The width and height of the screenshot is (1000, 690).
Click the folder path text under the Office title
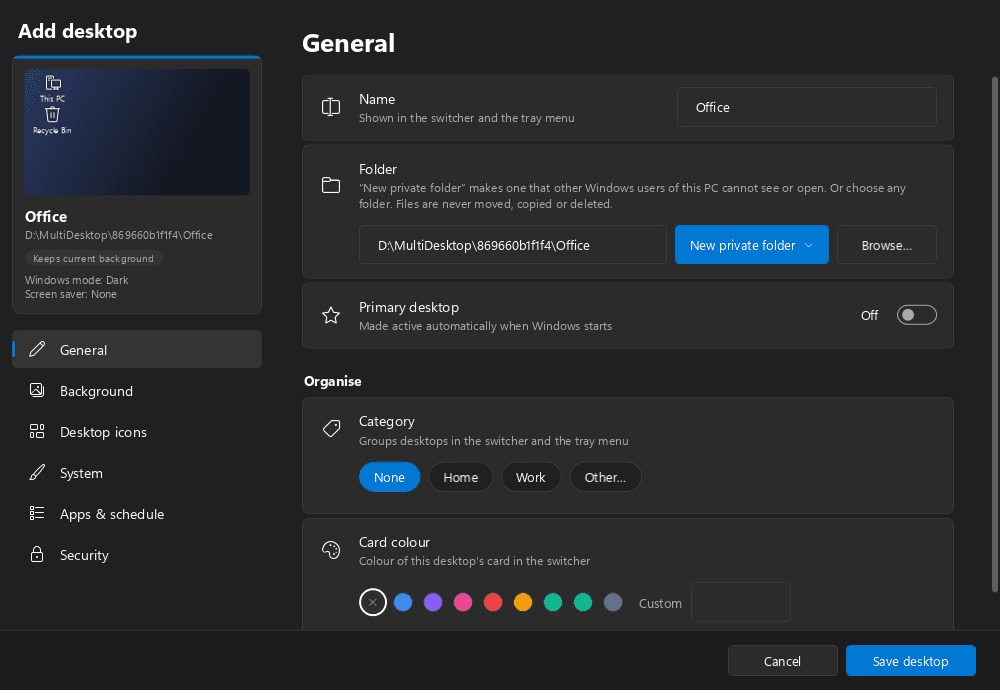coord(119,235)
